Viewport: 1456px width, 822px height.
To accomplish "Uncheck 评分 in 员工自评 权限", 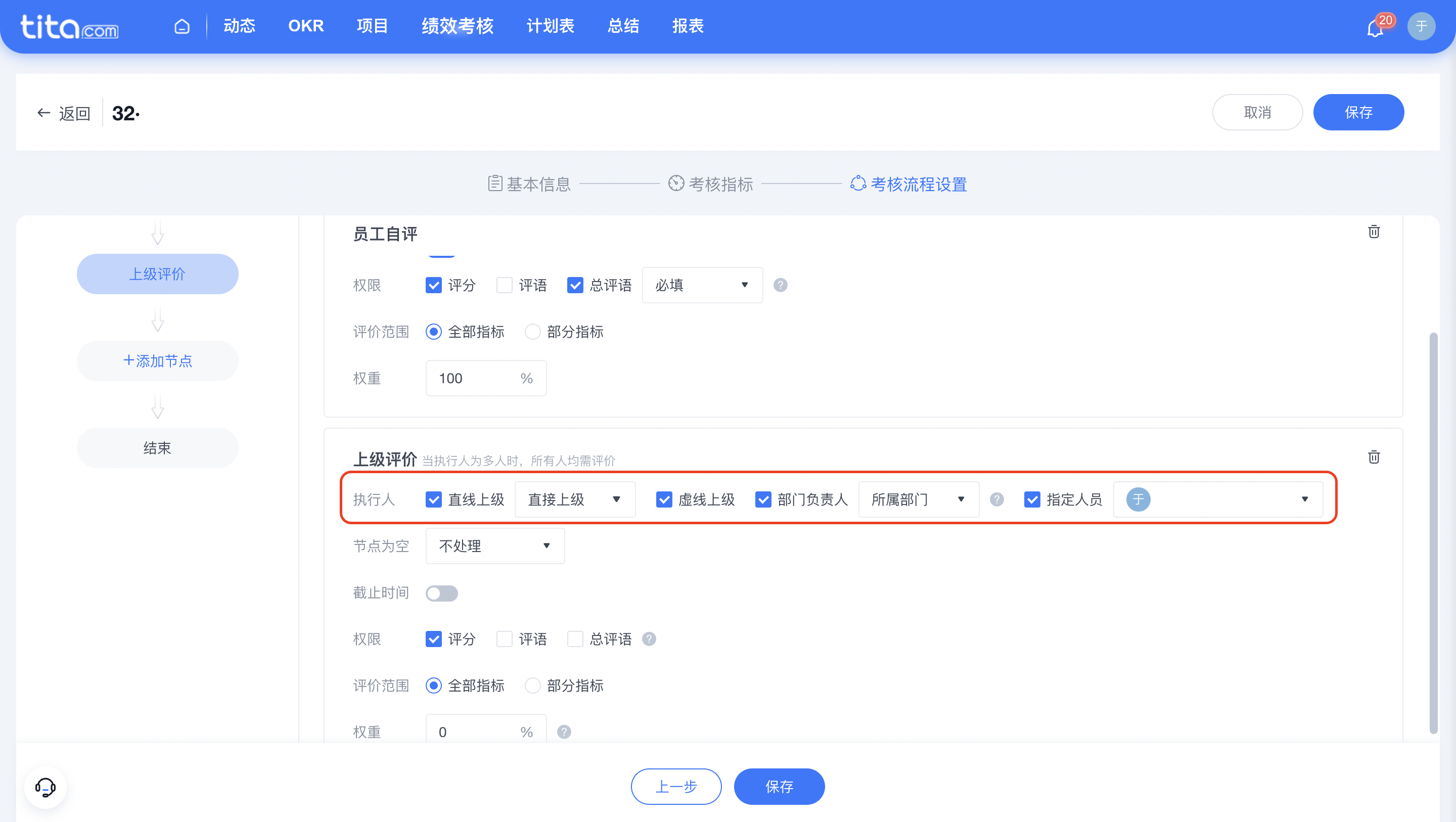I will coord(434,285).
